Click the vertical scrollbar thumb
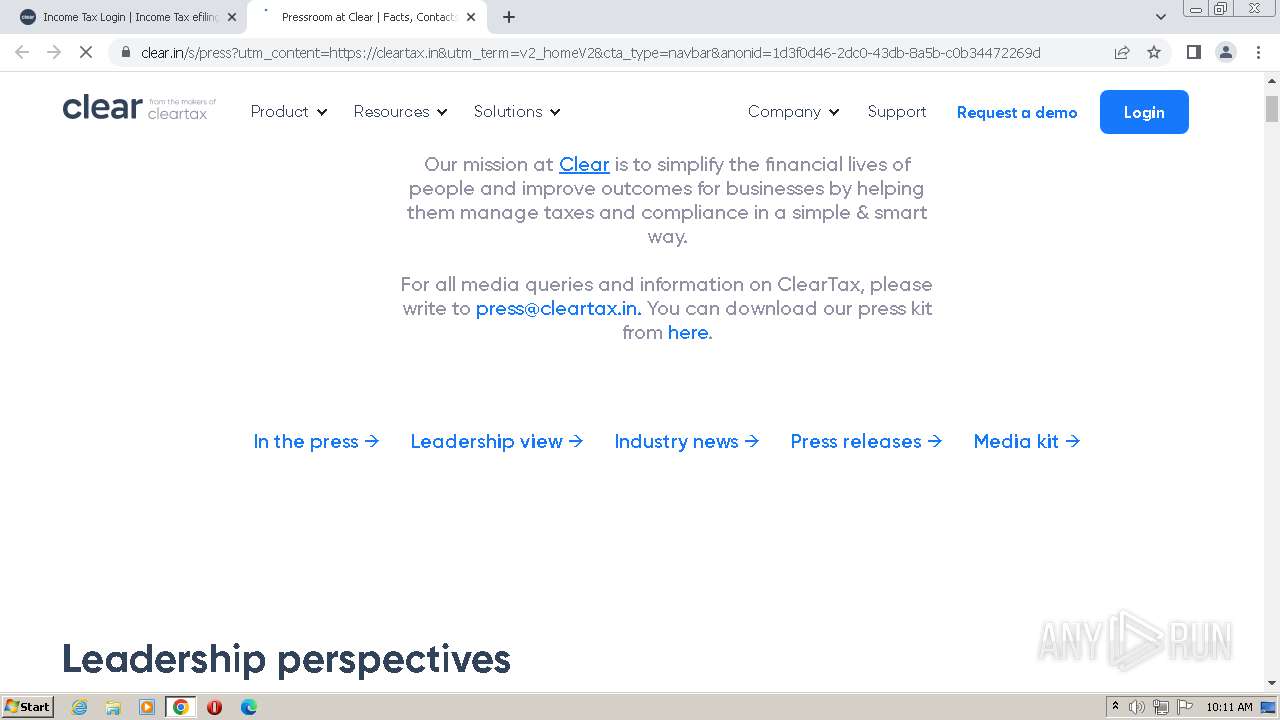The image size is (1280, 720). [1272, 108]
